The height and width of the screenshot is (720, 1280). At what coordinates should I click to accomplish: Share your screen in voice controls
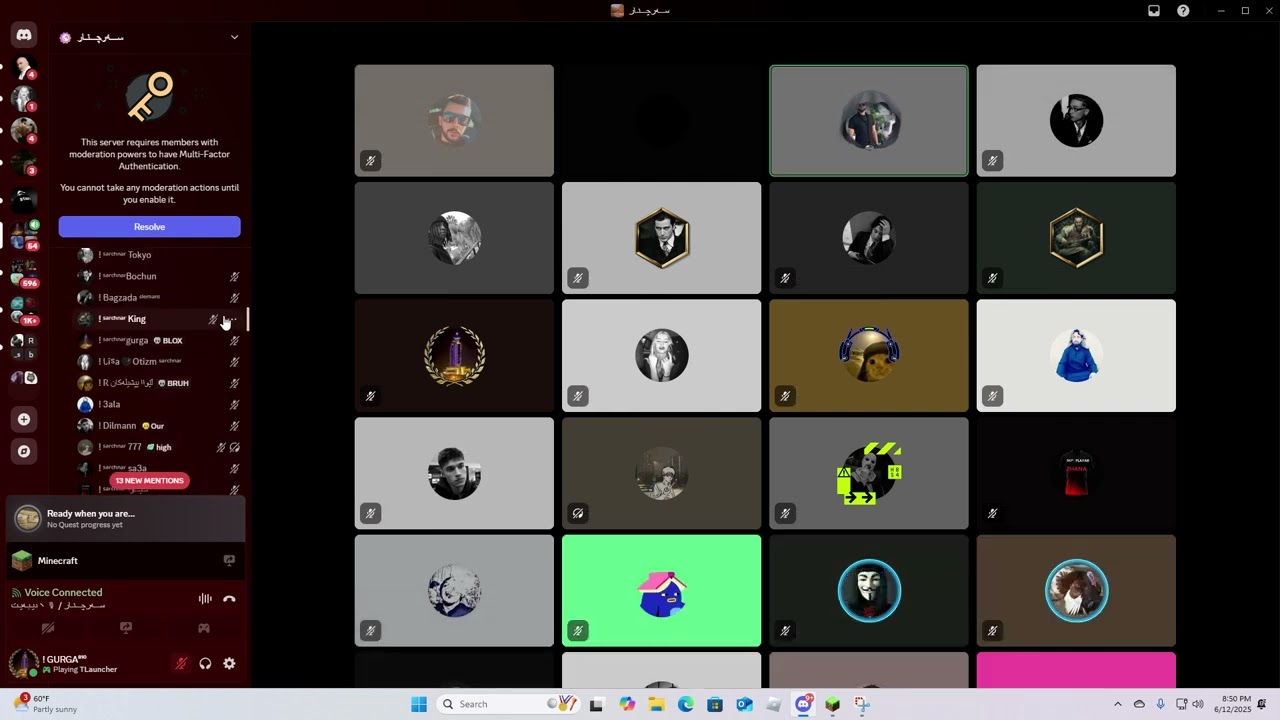126,628
